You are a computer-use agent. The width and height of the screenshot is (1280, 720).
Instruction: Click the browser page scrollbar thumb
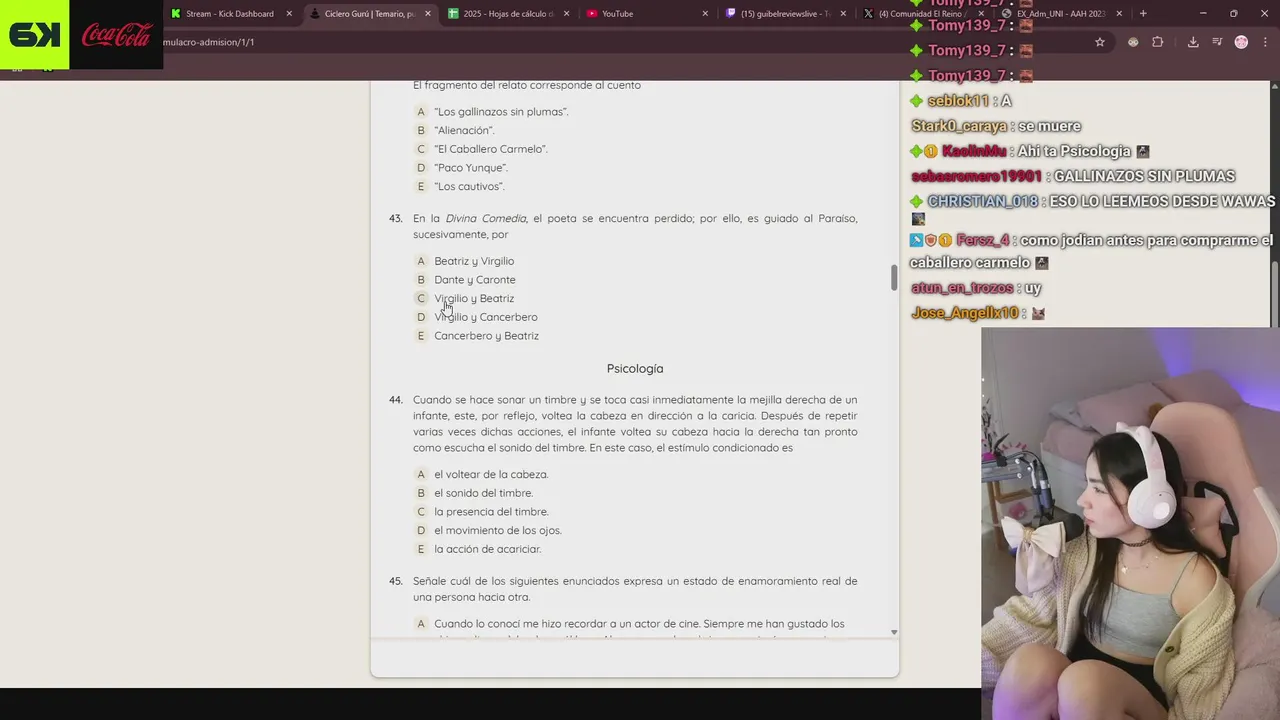1275,293
